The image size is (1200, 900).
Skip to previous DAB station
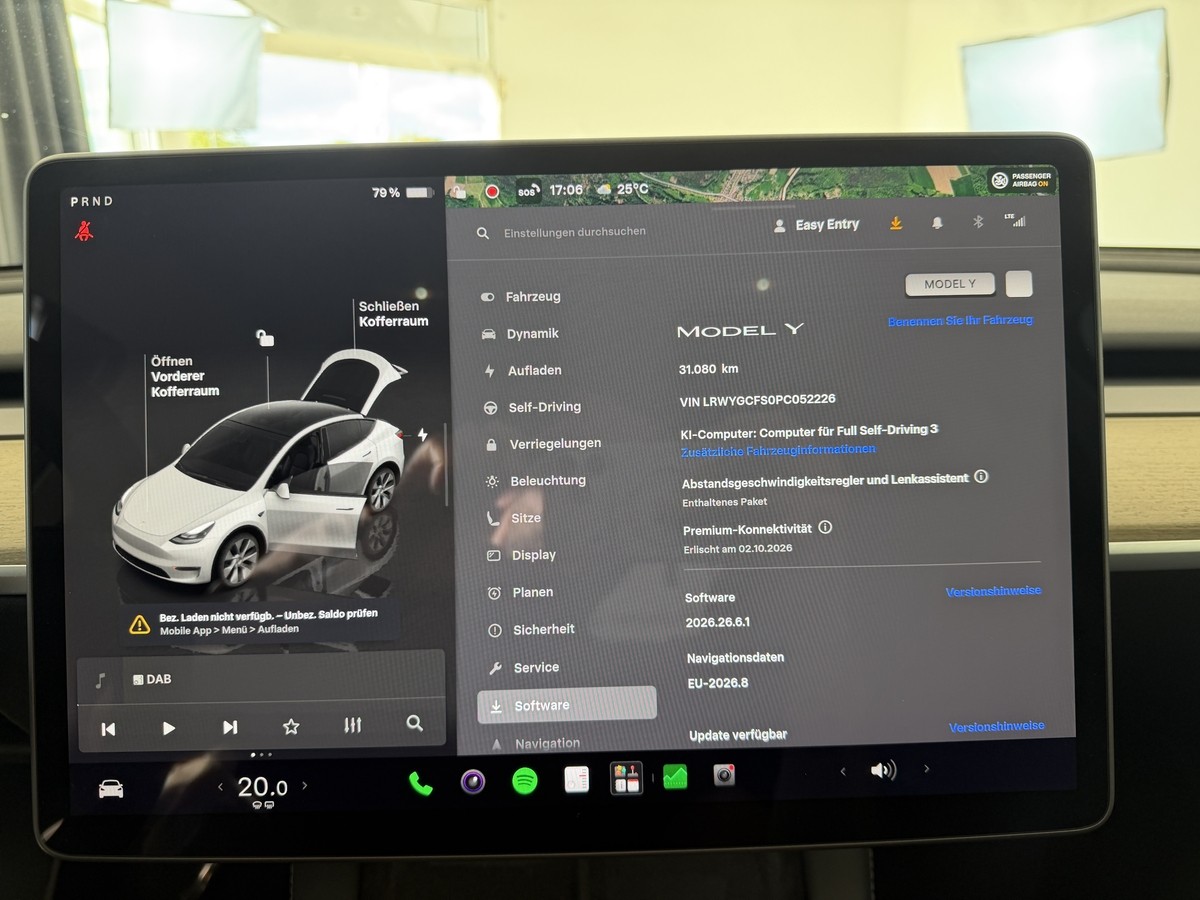tap(108, 729)
